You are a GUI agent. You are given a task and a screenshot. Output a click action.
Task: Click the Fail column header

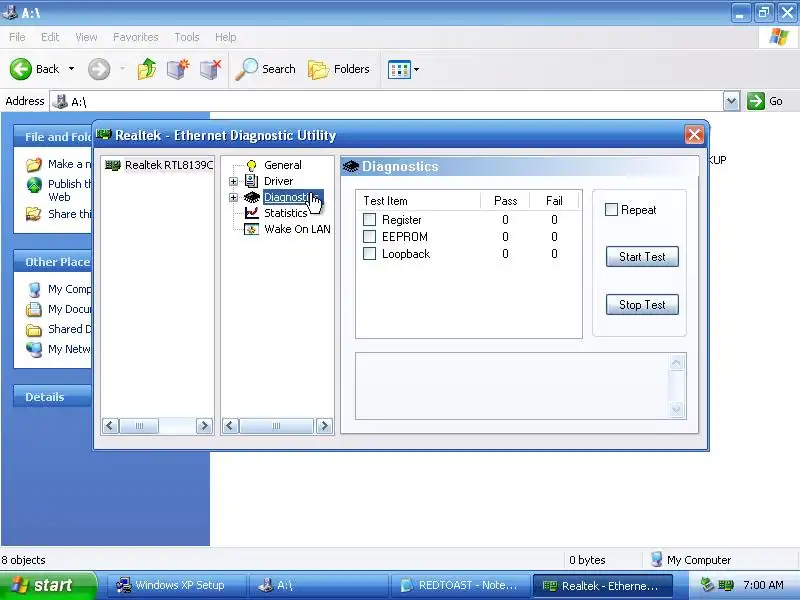pyautogui.click(x=554, y=201)
